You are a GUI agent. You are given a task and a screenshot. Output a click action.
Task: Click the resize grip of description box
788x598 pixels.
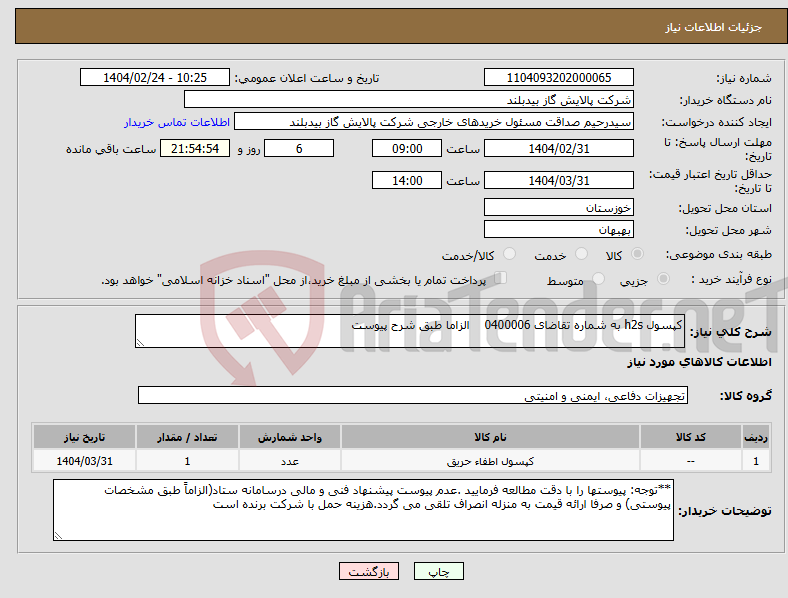(x=140, y=343)
